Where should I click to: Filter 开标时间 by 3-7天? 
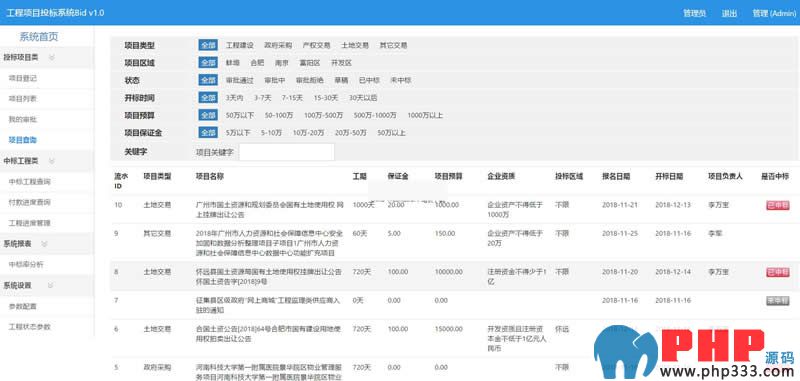[x=263, y=97]
